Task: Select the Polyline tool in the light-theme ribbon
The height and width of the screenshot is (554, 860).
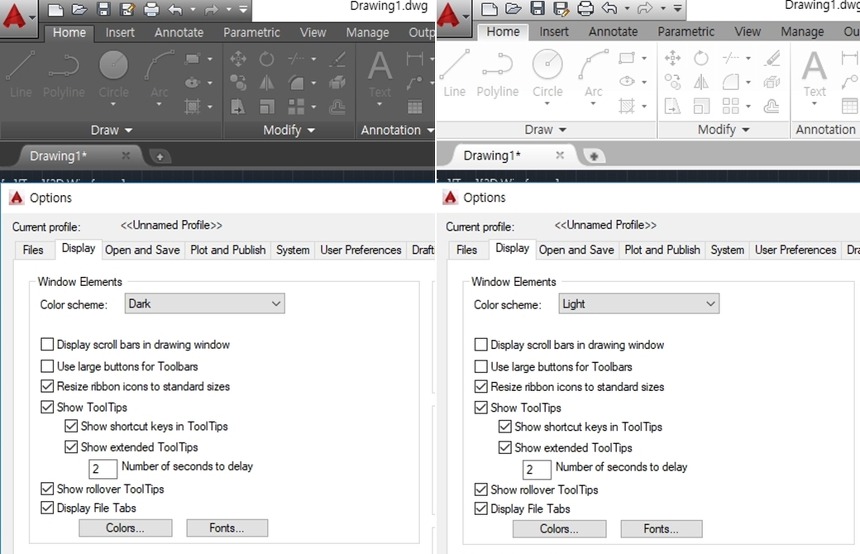Action: [x=497, y=75]
